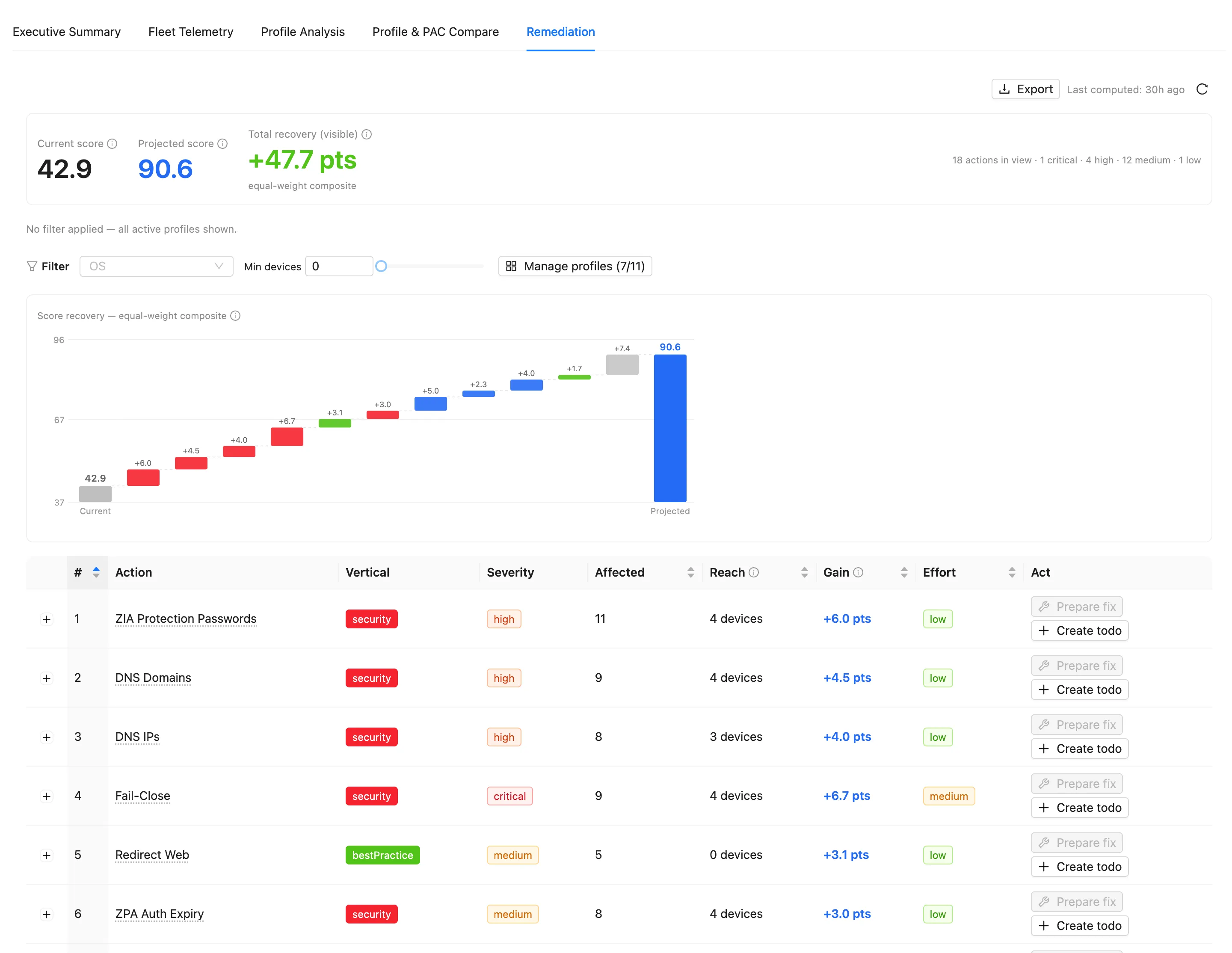Click the +6.7 pts gain value

(x=847, y=796)
